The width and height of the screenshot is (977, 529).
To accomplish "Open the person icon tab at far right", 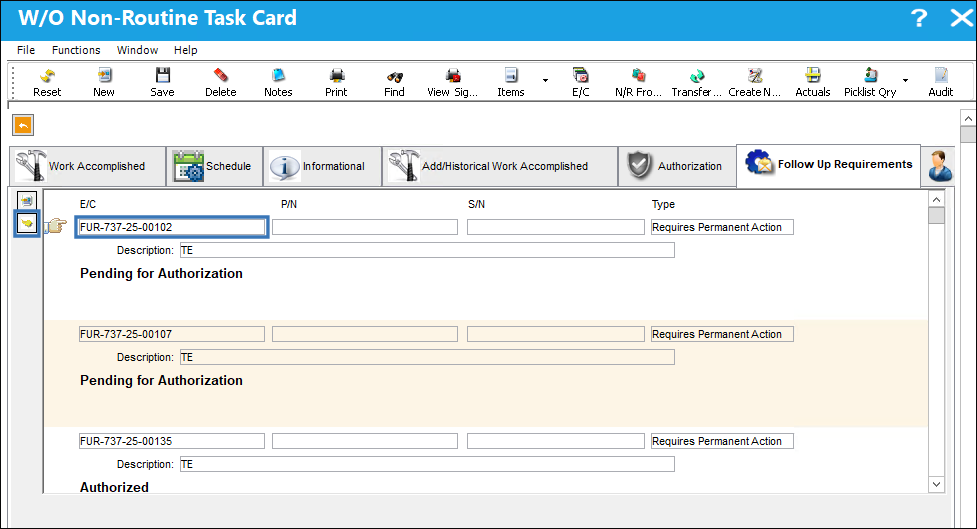I will [x=940, y=166].
